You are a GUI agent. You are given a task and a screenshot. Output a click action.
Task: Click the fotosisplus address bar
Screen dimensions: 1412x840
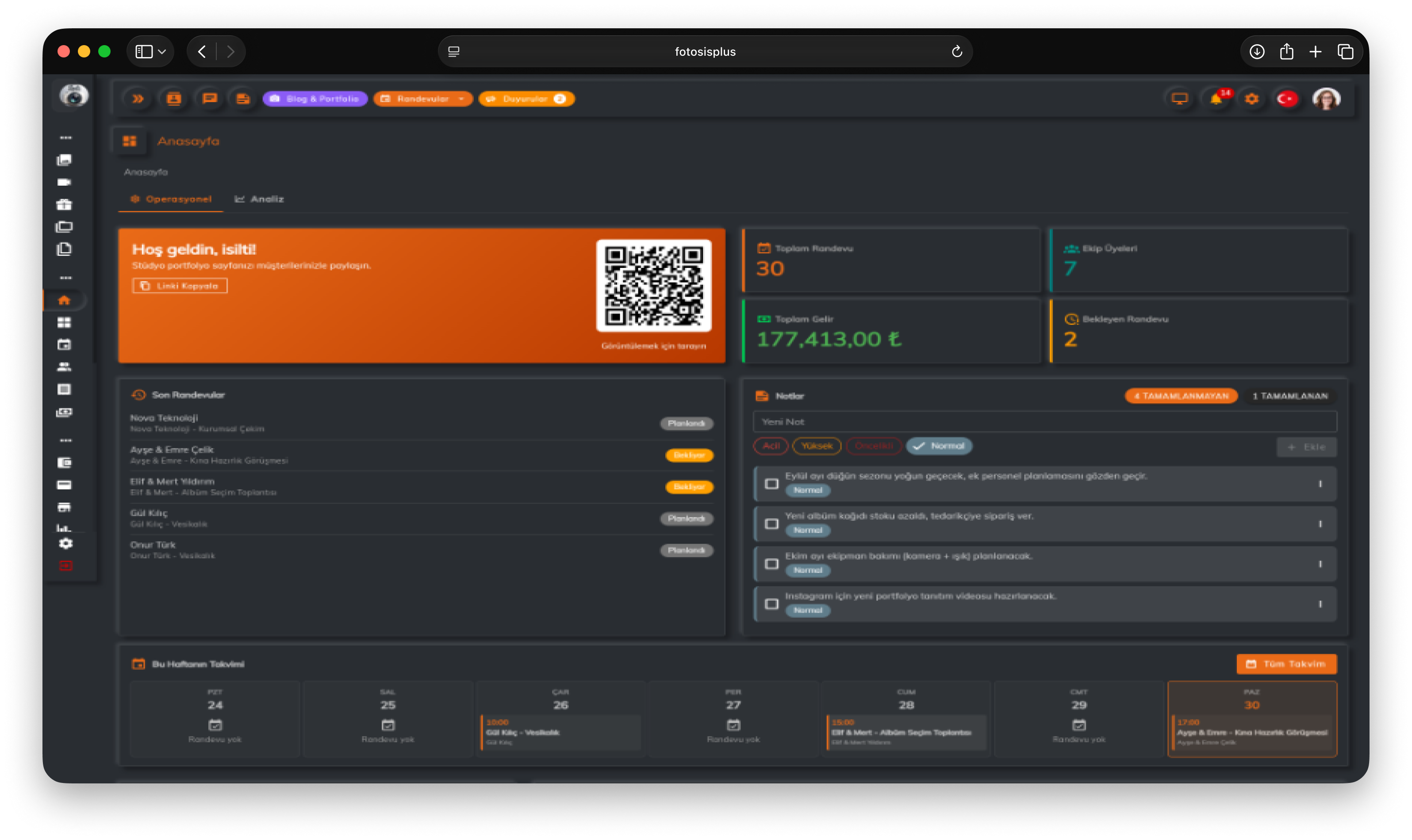705,52
